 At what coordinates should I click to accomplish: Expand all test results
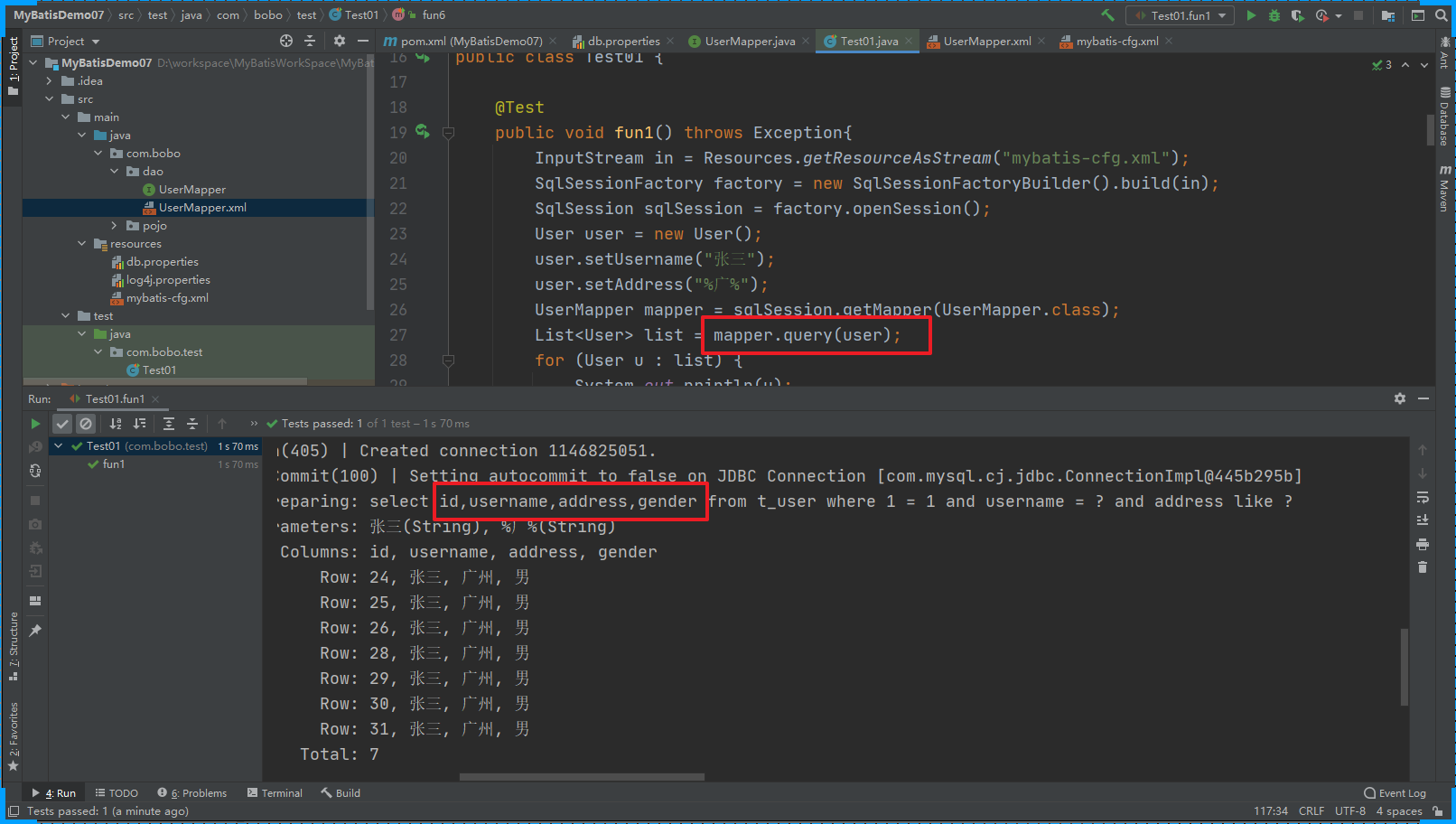point(169,424)
